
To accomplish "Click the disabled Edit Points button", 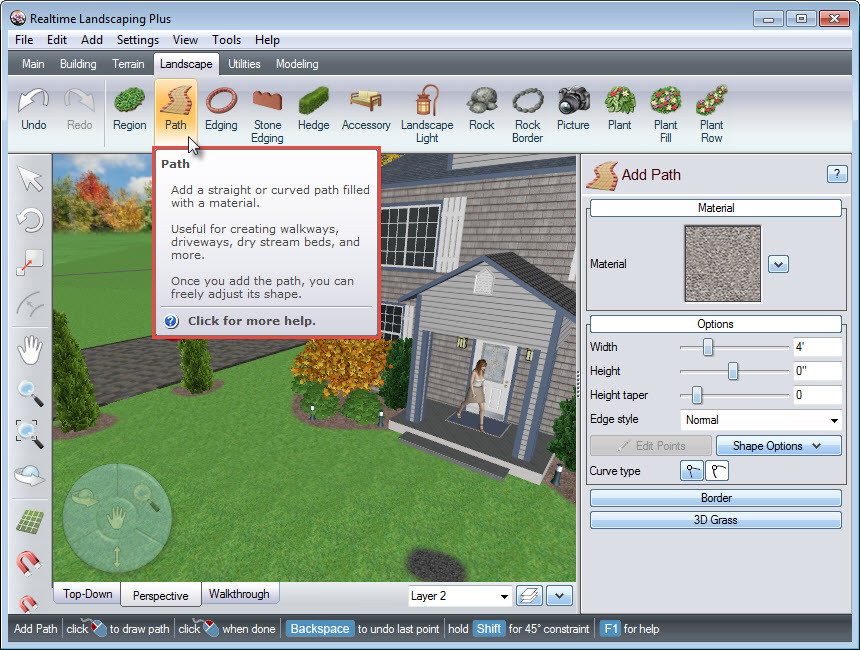I will point(651,446).
